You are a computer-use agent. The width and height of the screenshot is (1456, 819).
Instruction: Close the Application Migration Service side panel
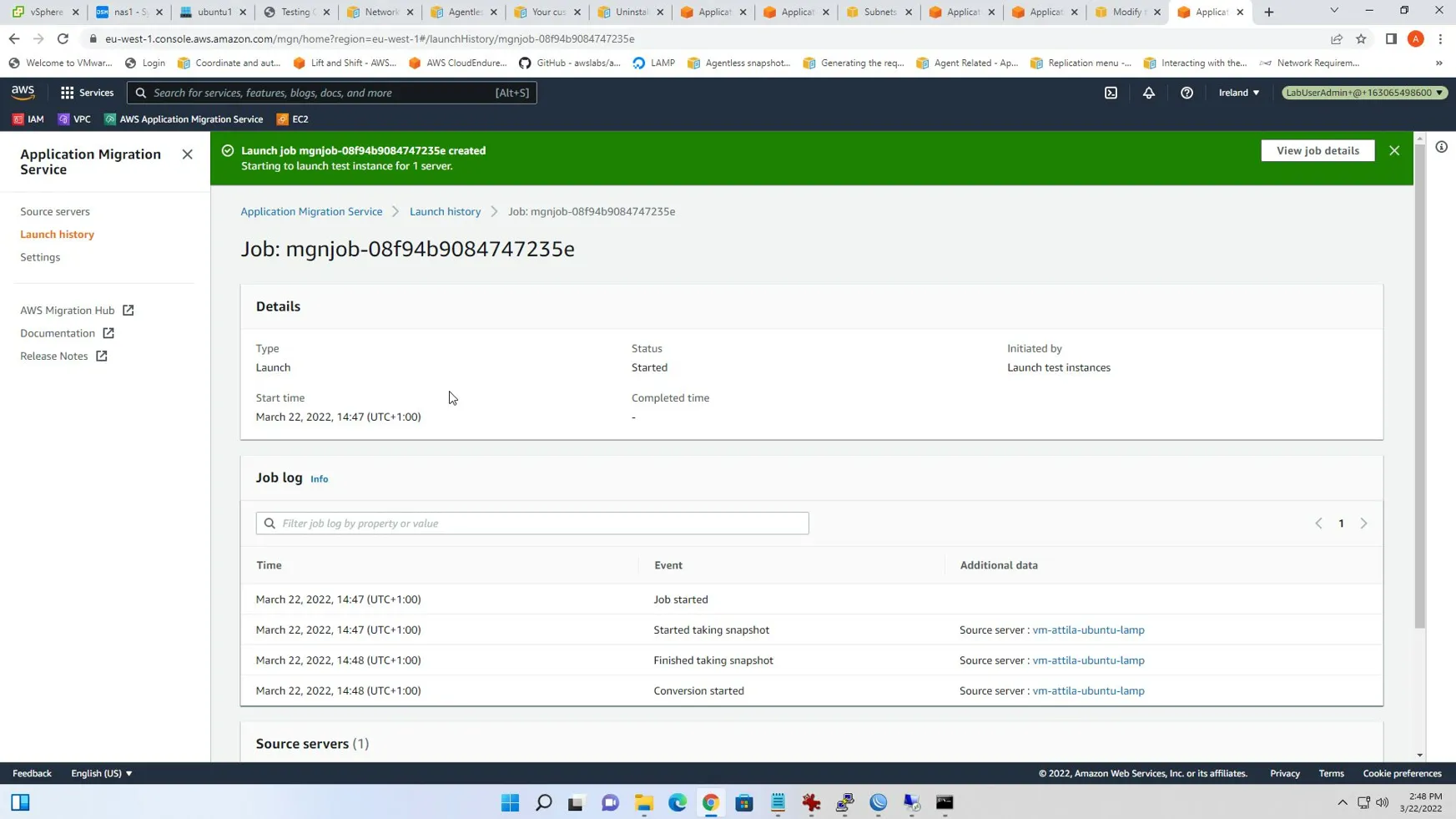187,154
